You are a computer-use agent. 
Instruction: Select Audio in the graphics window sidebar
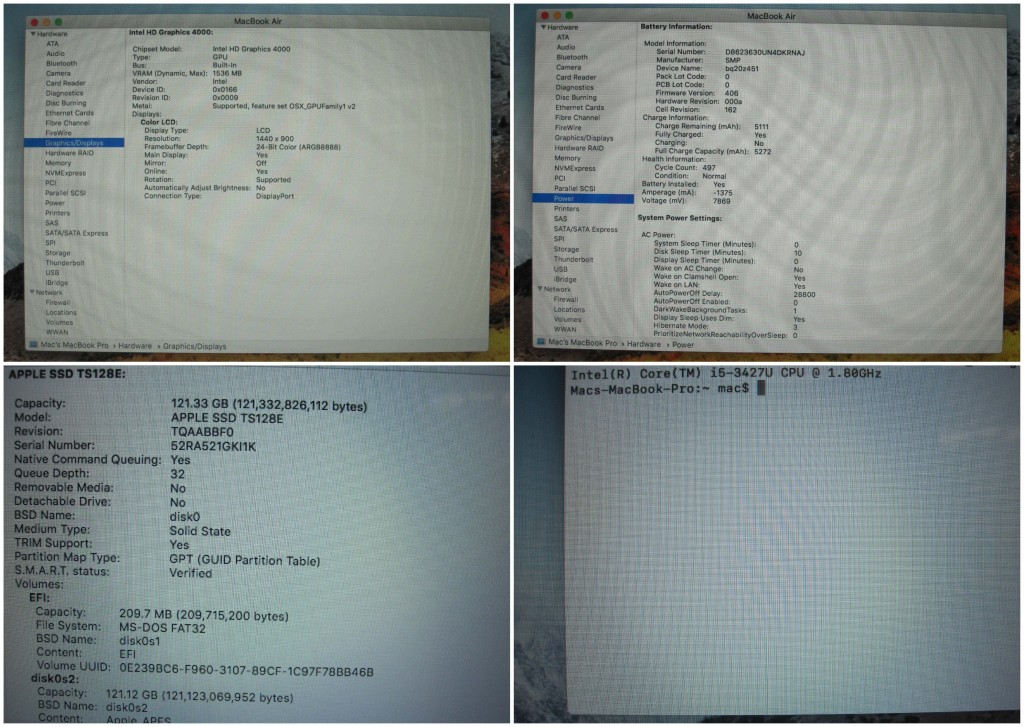[55, 54]
